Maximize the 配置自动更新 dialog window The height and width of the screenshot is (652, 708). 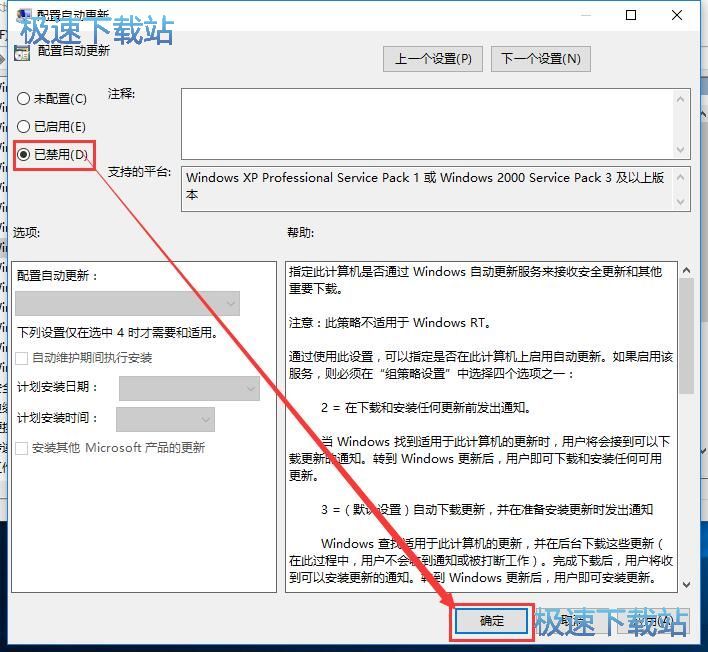point(631,15)
